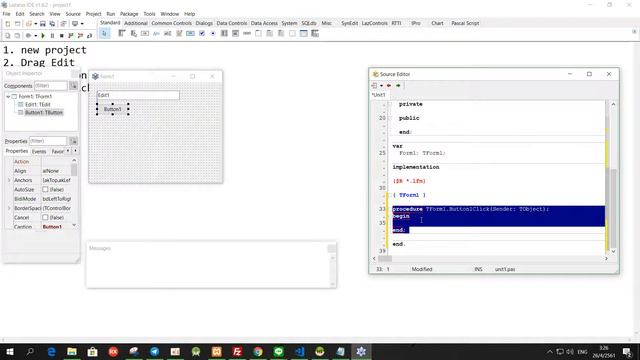Click the New Unit toolbar icon
The width and height of the screenshot is (640, 360).
tap(8, 24)
